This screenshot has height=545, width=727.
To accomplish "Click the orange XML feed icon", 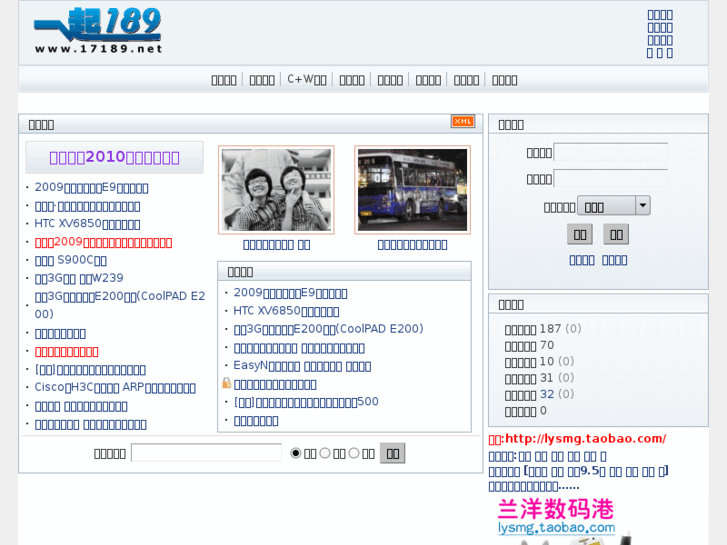I will (463, 122).
